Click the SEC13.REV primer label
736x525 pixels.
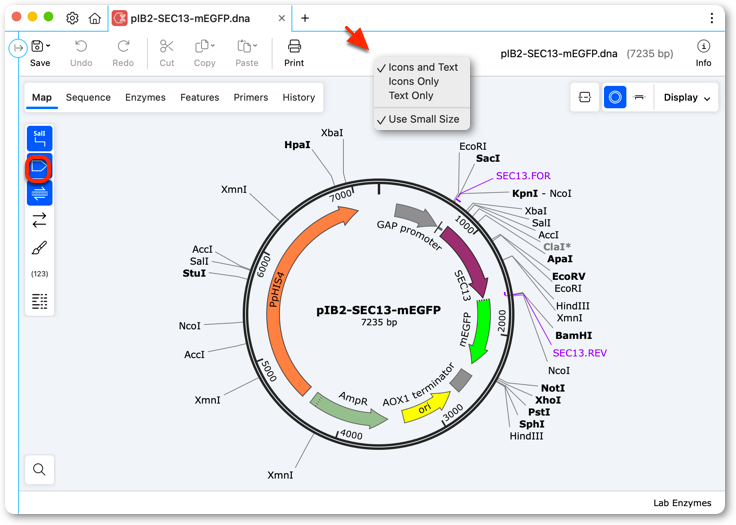tap(580, 353)
